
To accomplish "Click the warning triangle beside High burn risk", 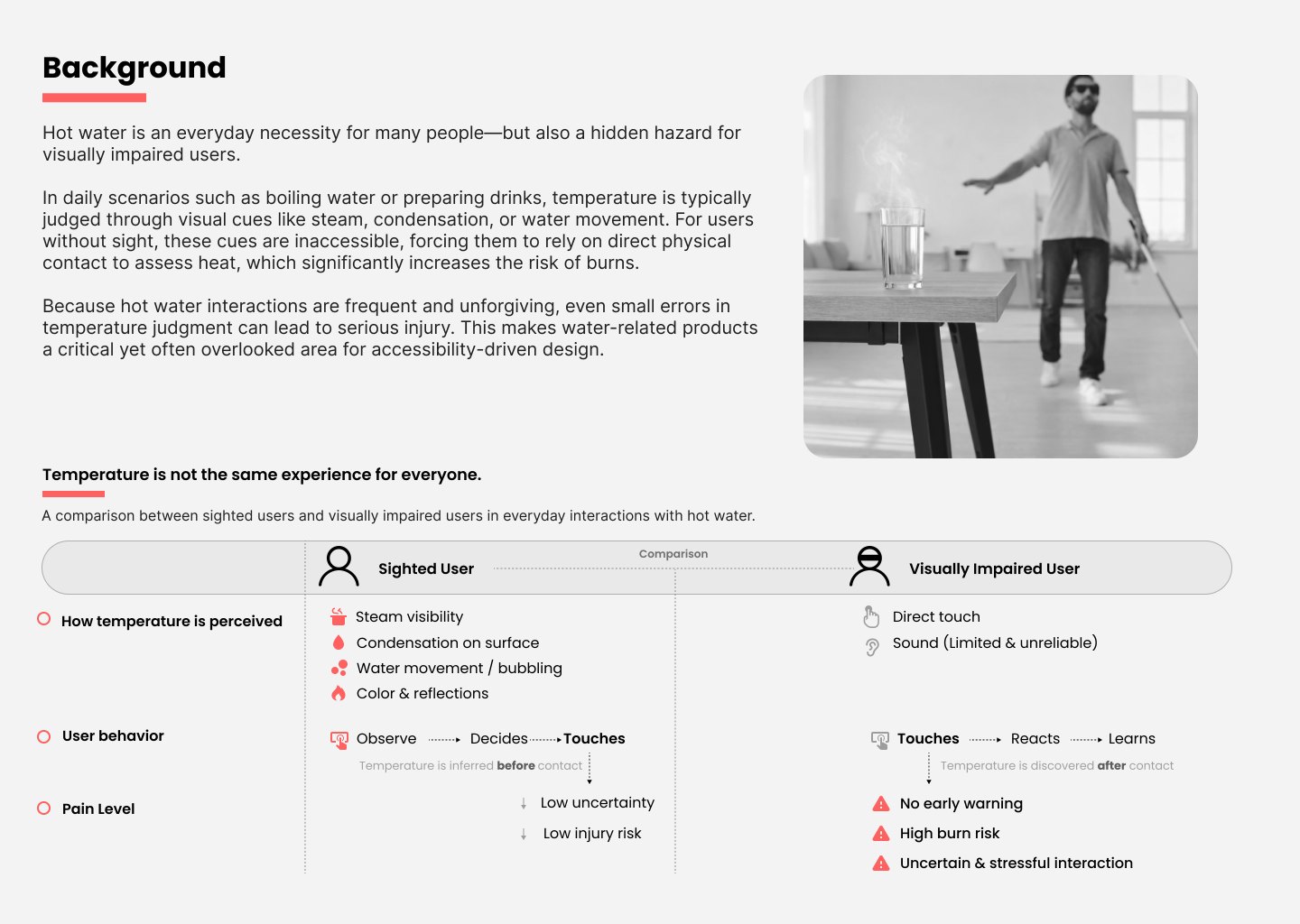I will pyautogui.click(x=881, y=833).
